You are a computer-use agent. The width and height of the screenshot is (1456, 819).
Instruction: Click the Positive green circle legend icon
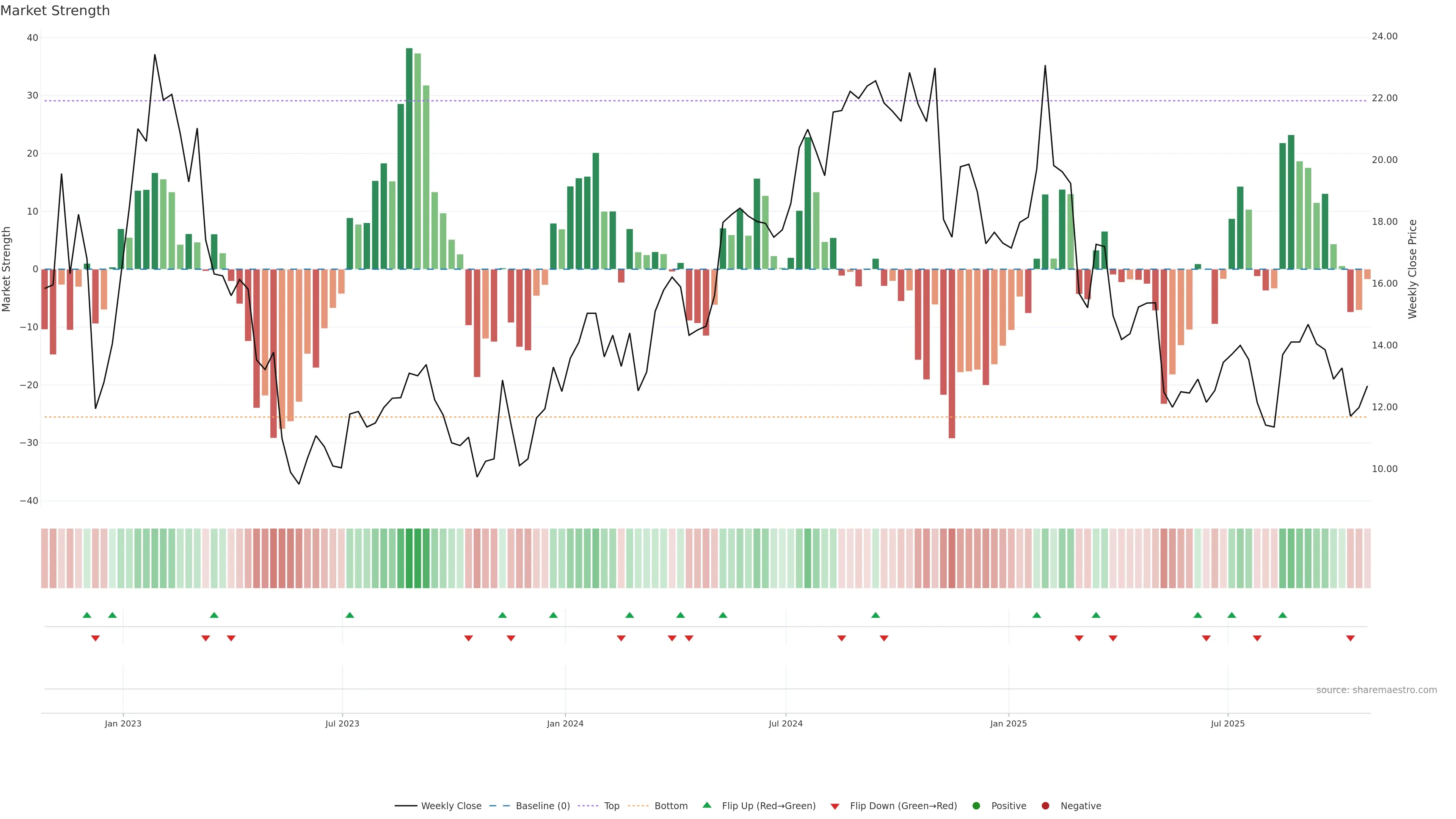pos(976,806)
